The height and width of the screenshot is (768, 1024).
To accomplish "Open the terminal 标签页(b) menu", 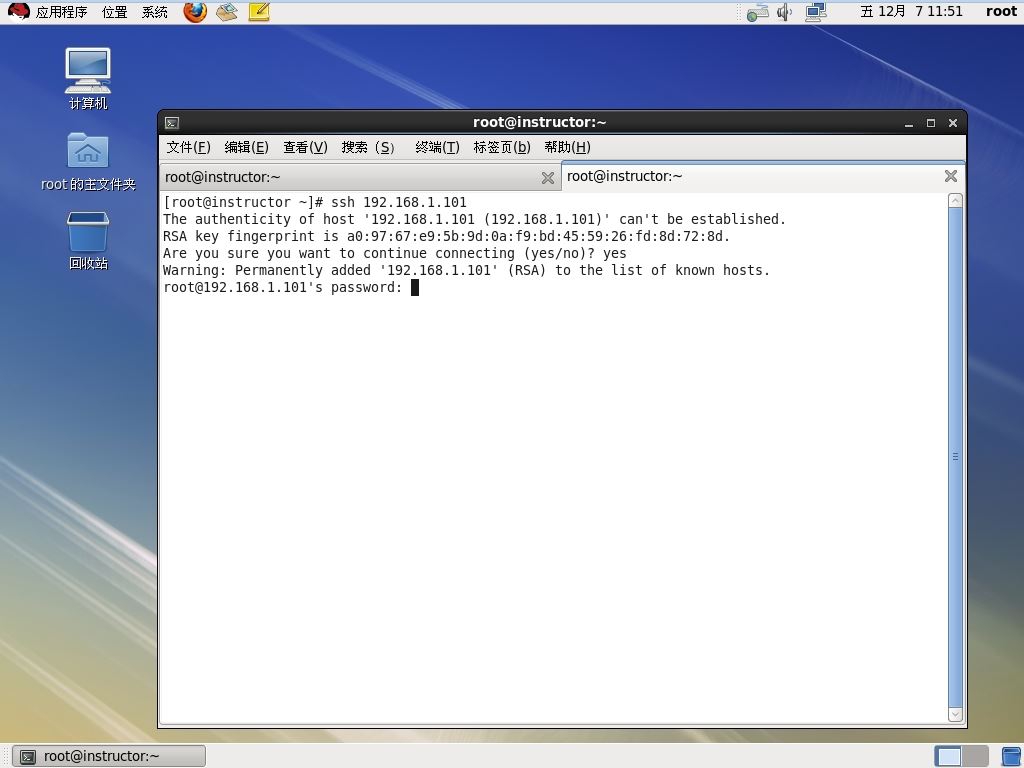I will pos(502,148).
